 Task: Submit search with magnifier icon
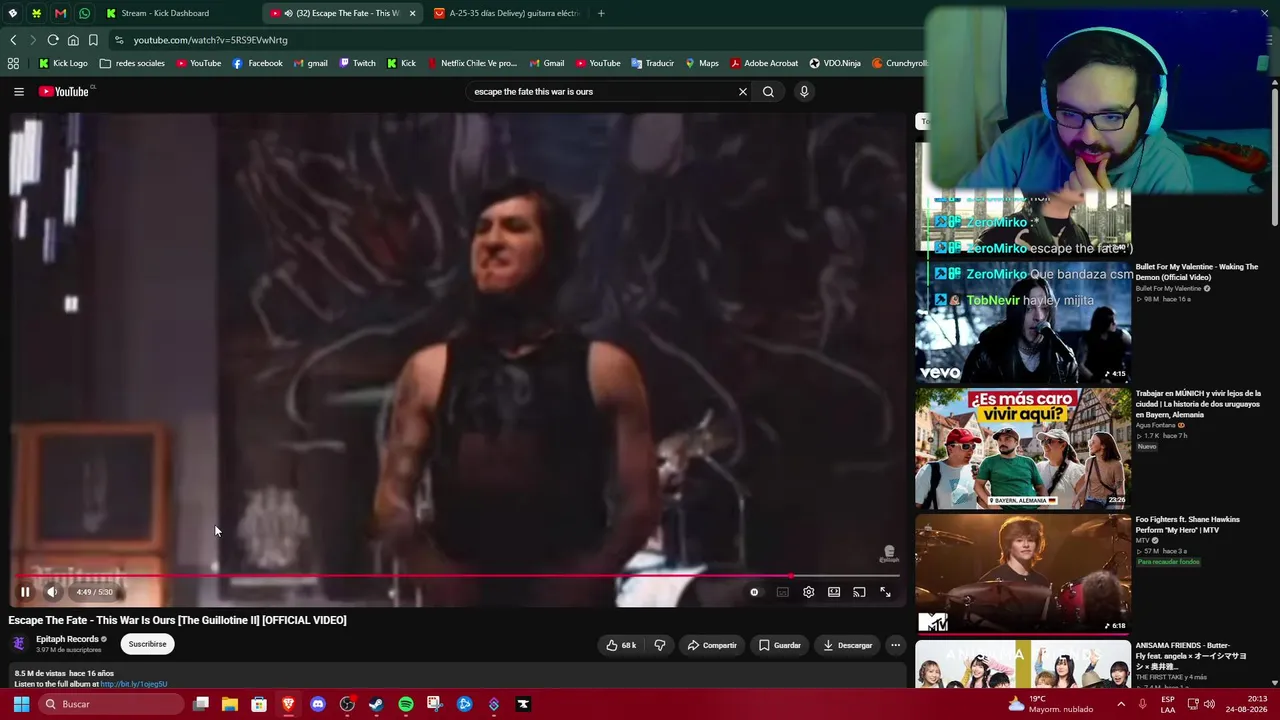coord(768,92)
